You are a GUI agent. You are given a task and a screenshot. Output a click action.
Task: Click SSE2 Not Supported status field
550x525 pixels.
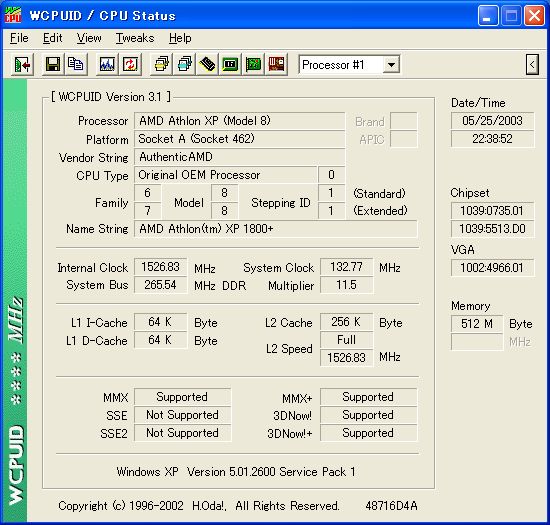[x=182, y=433]
